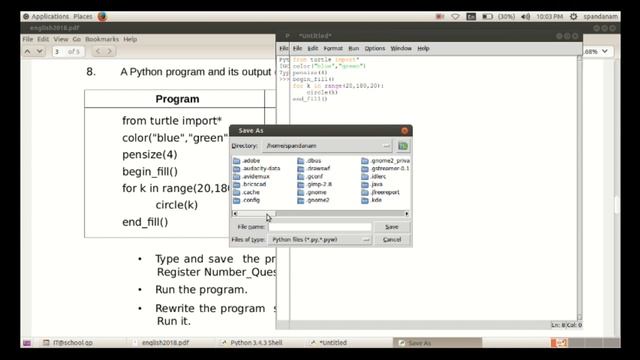Open Run menu in the editor
This screenshot has width=640, height=360.
[353, 49]
